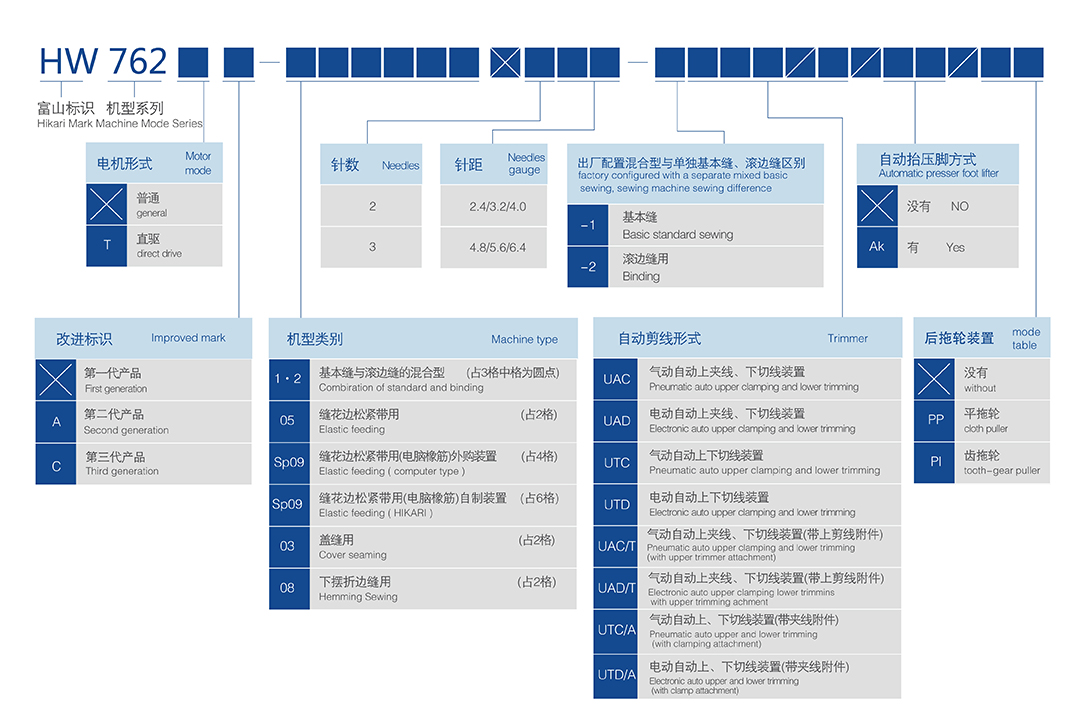Select the Improved mark header
Image resolution: width=1085 pixels, height=727 pixels.
(143, 338)
